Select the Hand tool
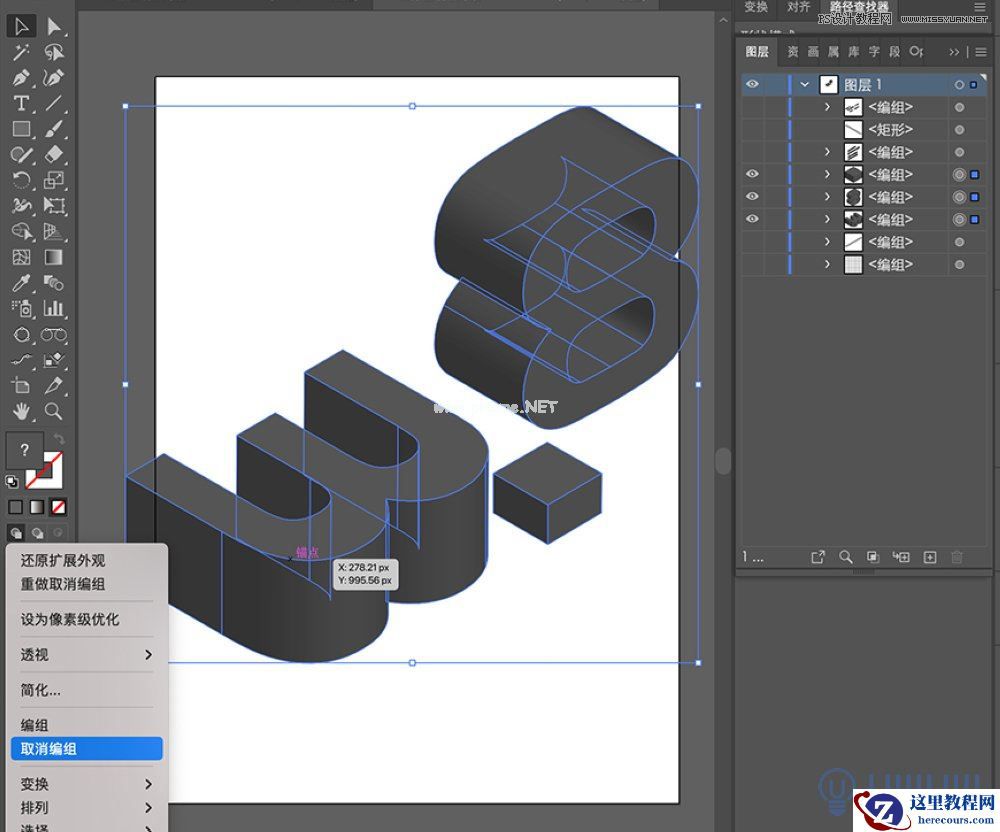The width and height of the screenshot is (1000, 832). [x=21, y=411]
